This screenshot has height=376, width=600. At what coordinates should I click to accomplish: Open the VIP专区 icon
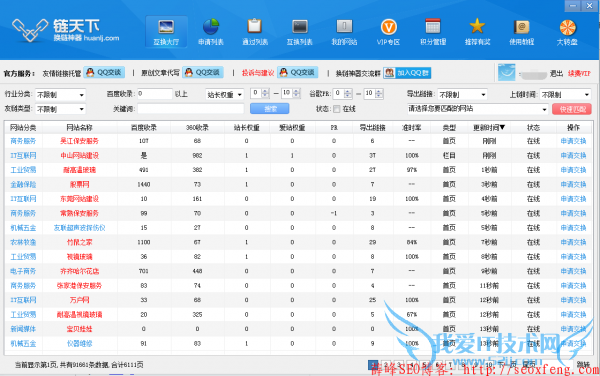[388, 27]
